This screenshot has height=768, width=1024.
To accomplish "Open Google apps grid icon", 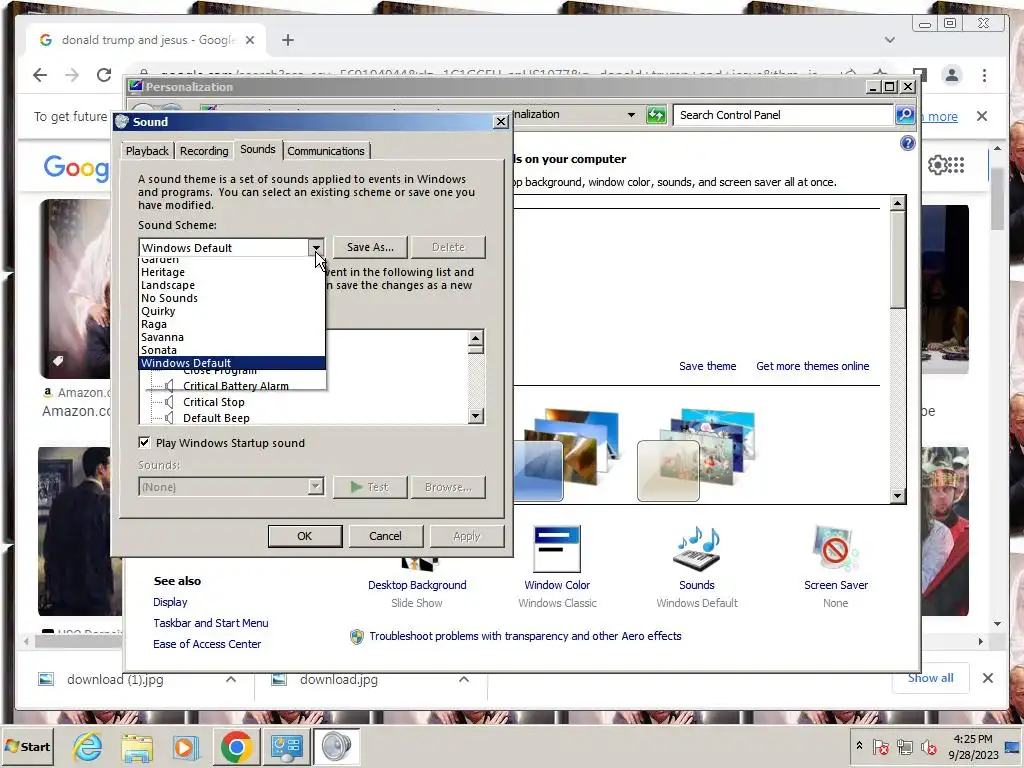I will pyautogui.click(x=955, y=165).
